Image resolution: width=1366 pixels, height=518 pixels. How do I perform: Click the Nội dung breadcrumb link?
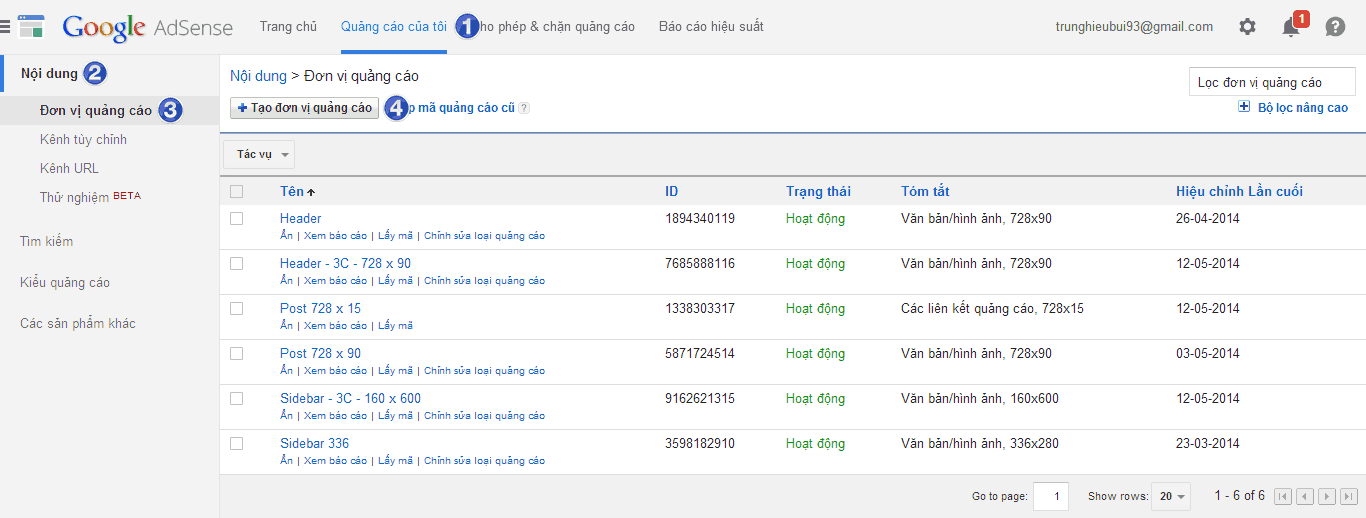[258, 76]
